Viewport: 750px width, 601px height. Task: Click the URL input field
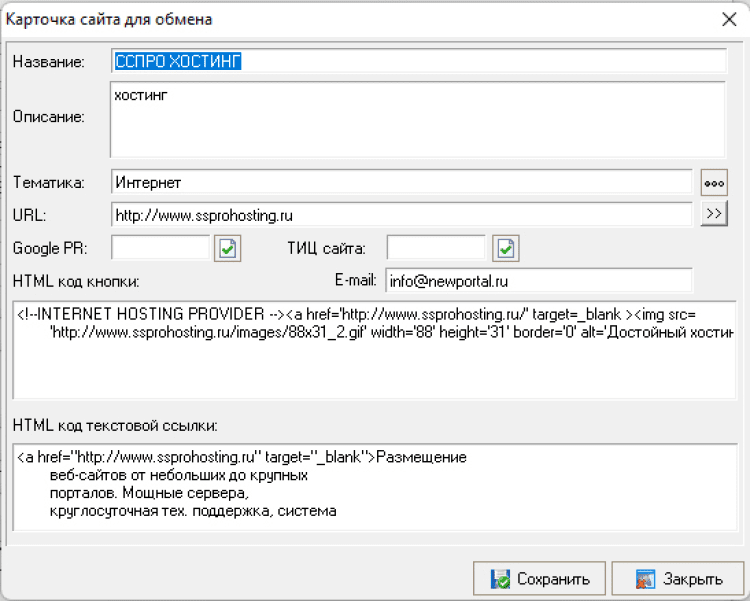coord(401,215)
